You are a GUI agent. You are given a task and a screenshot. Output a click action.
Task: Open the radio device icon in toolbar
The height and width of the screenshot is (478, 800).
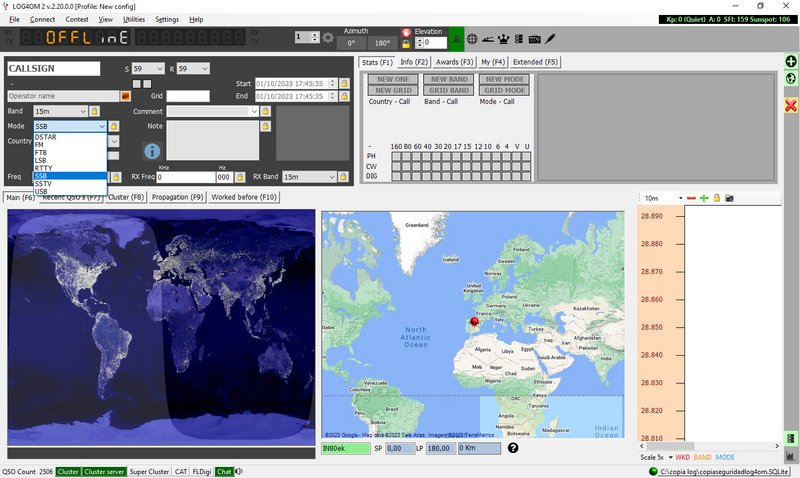pos(534,39)
